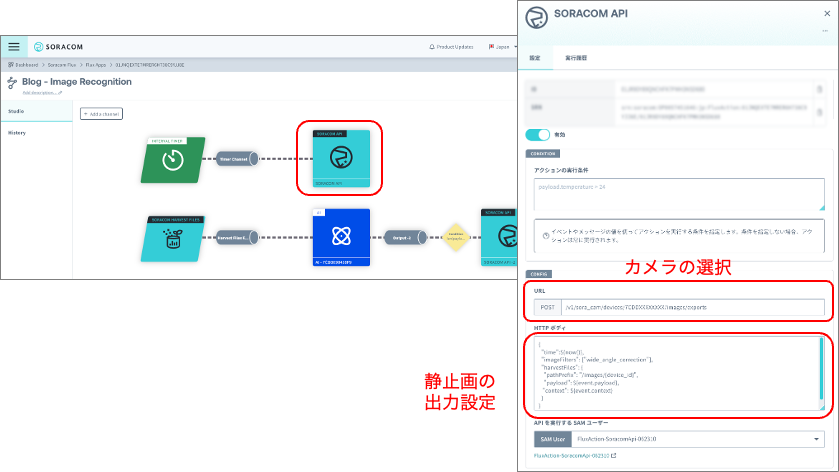
Task: Select the Output channel connector
Action: coord(406,238)
